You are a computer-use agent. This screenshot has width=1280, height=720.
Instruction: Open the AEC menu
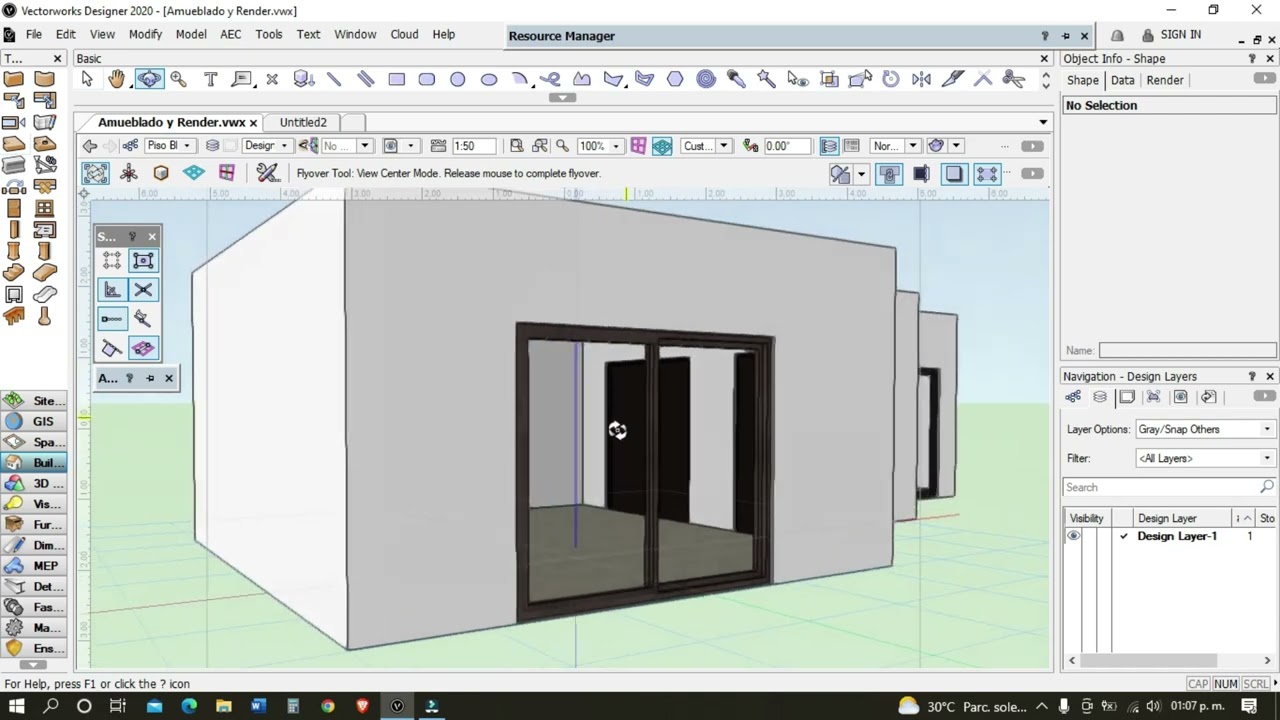(x=231, y=34)
